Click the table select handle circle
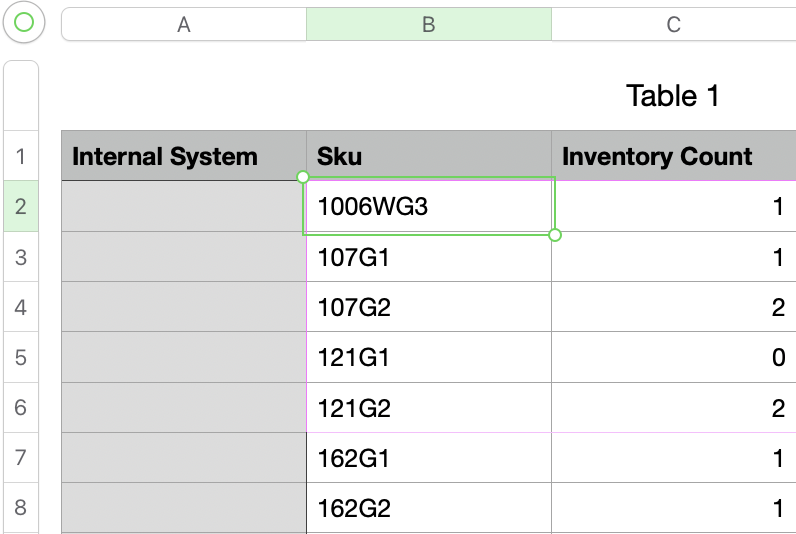 (x=24, y=23)
